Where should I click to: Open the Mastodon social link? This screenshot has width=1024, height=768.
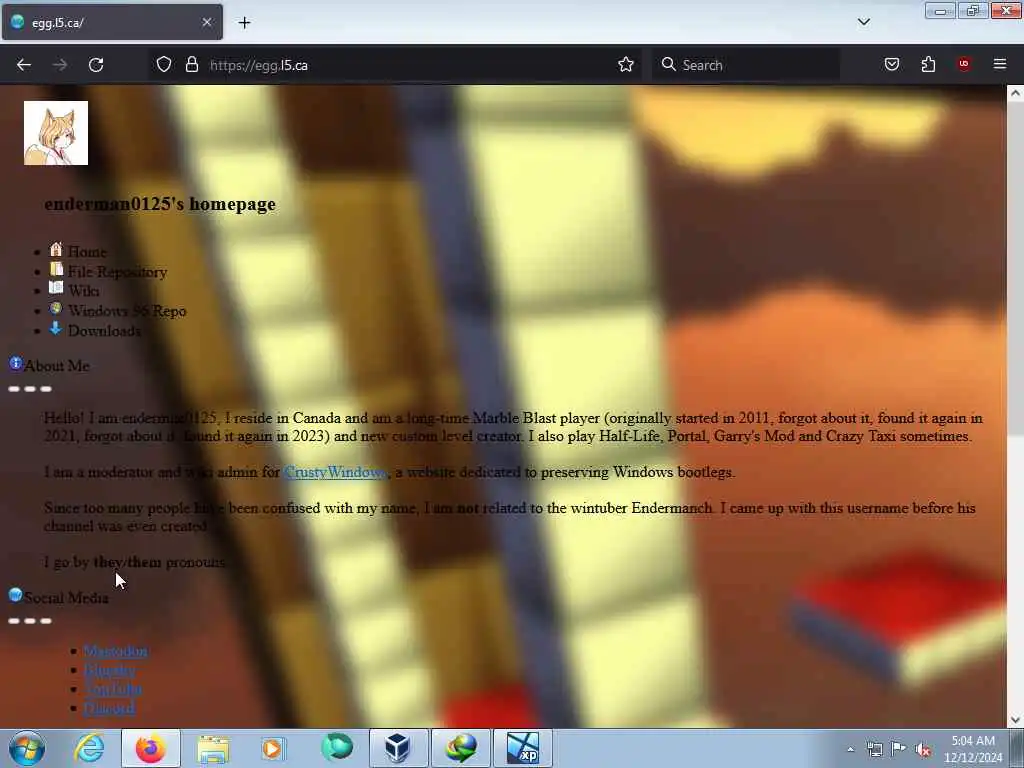116,651
